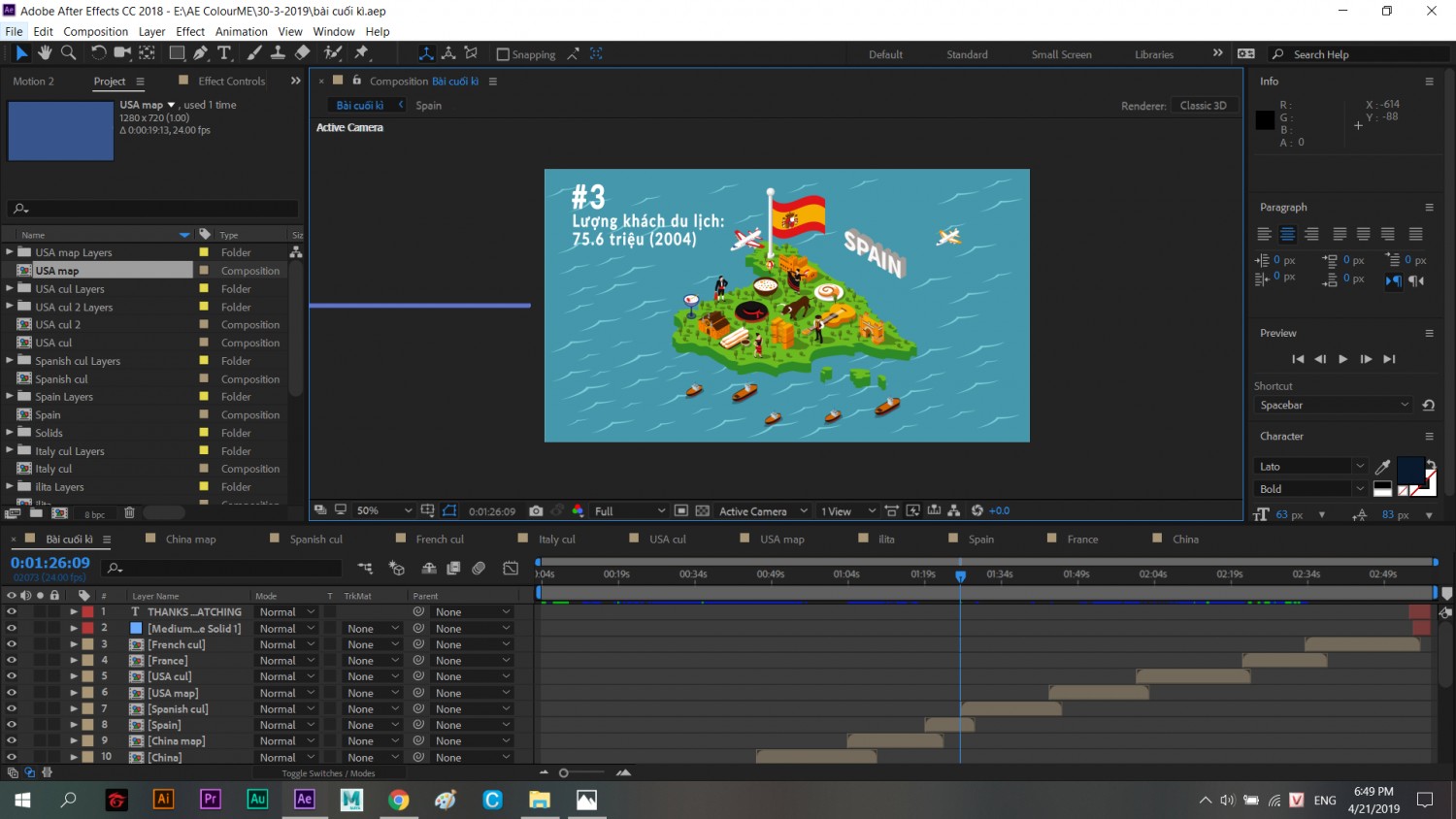Center align text in Paragraph panel
Viewport: 1456px width, 819px height.
click(x=1287, y=234)
